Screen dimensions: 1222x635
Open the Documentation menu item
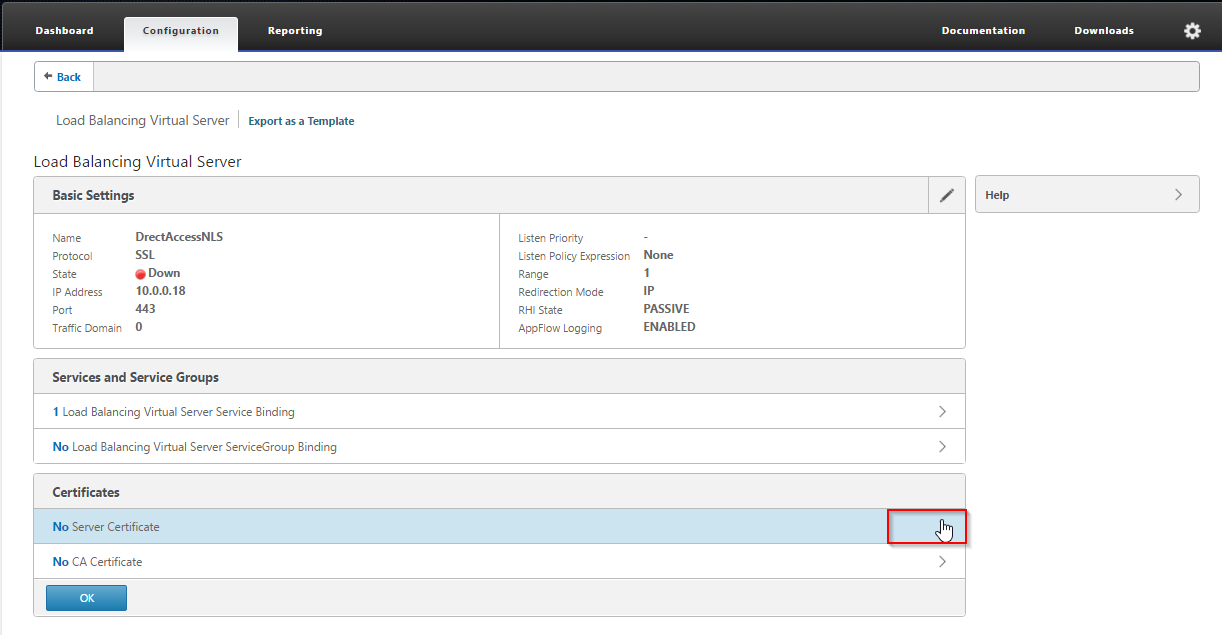tap(983, 31)
